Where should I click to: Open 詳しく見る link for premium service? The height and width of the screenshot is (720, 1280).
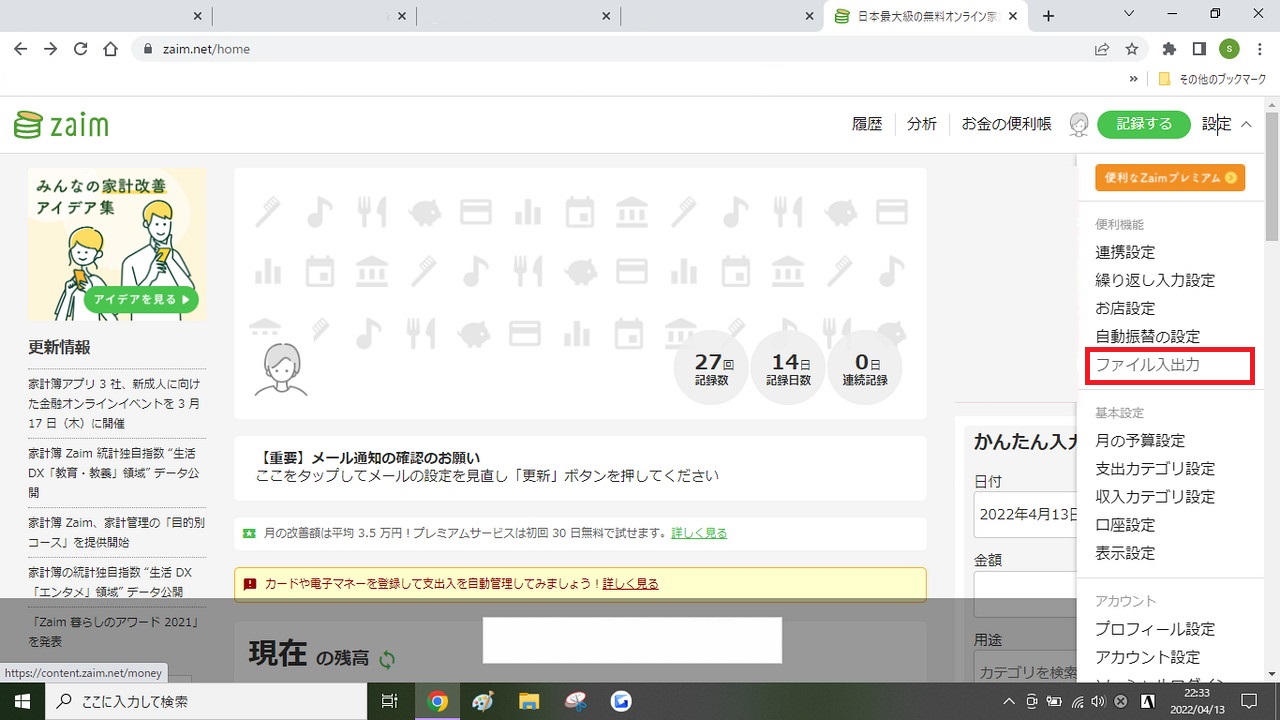coord(699,533)
